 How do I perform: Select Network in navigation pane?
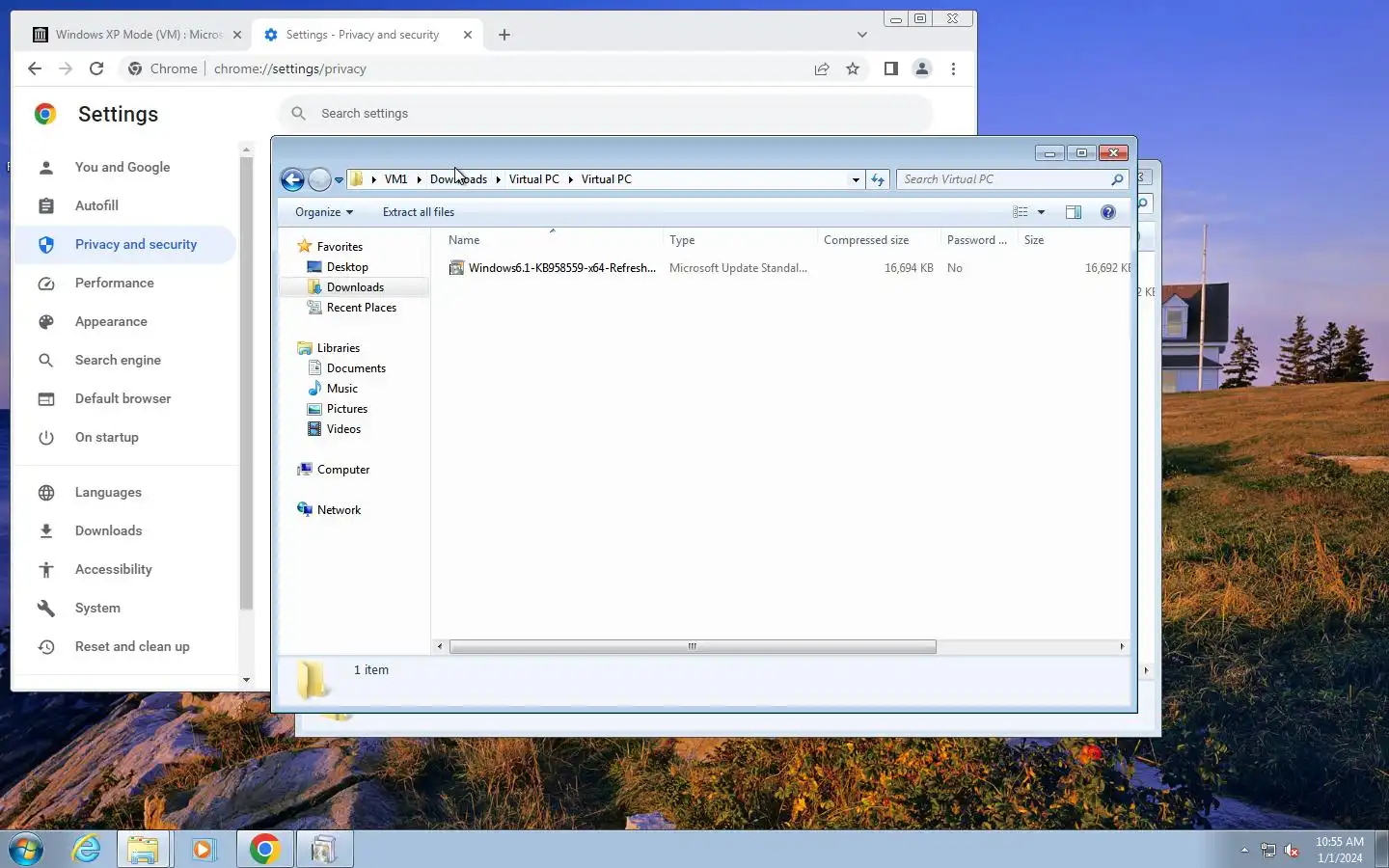(x=339, y=510)
